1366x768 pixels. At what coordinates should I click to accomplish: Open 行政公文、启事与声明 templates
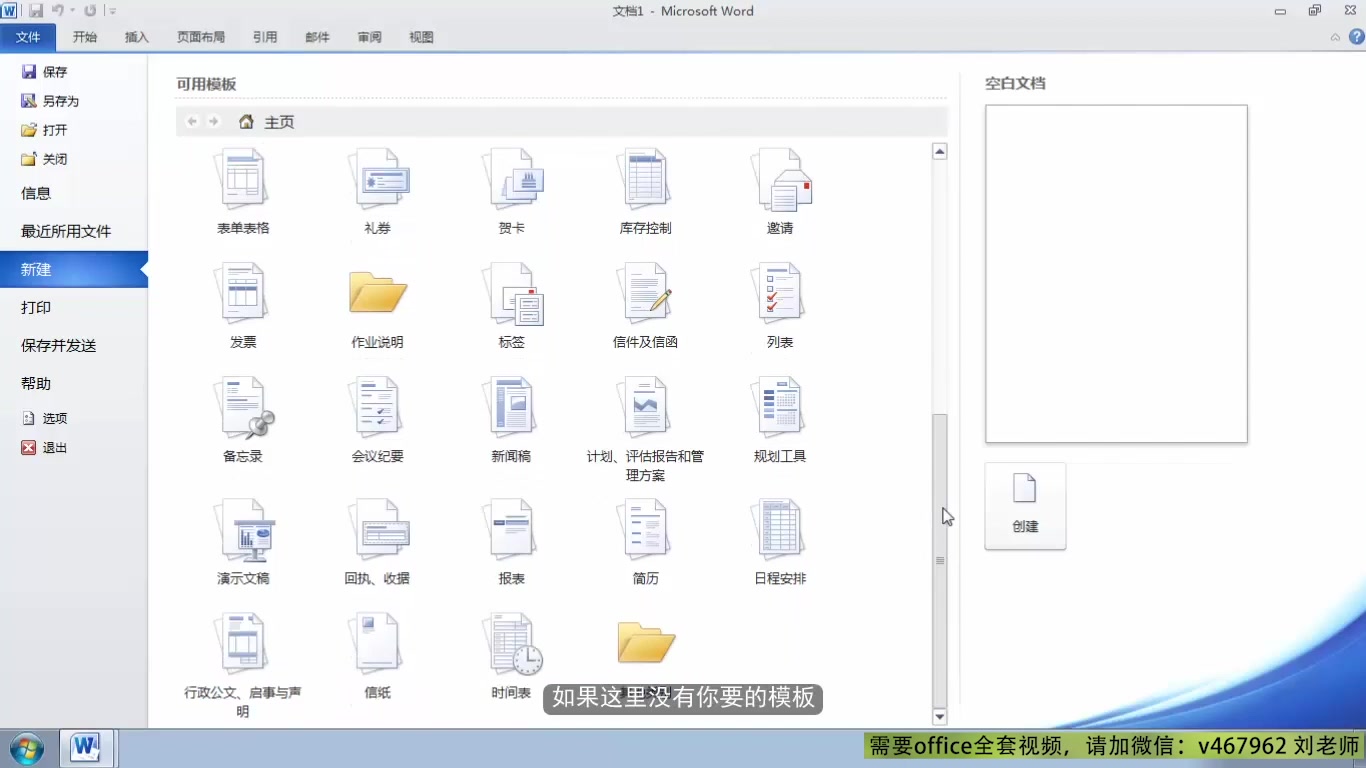(243, 666)
